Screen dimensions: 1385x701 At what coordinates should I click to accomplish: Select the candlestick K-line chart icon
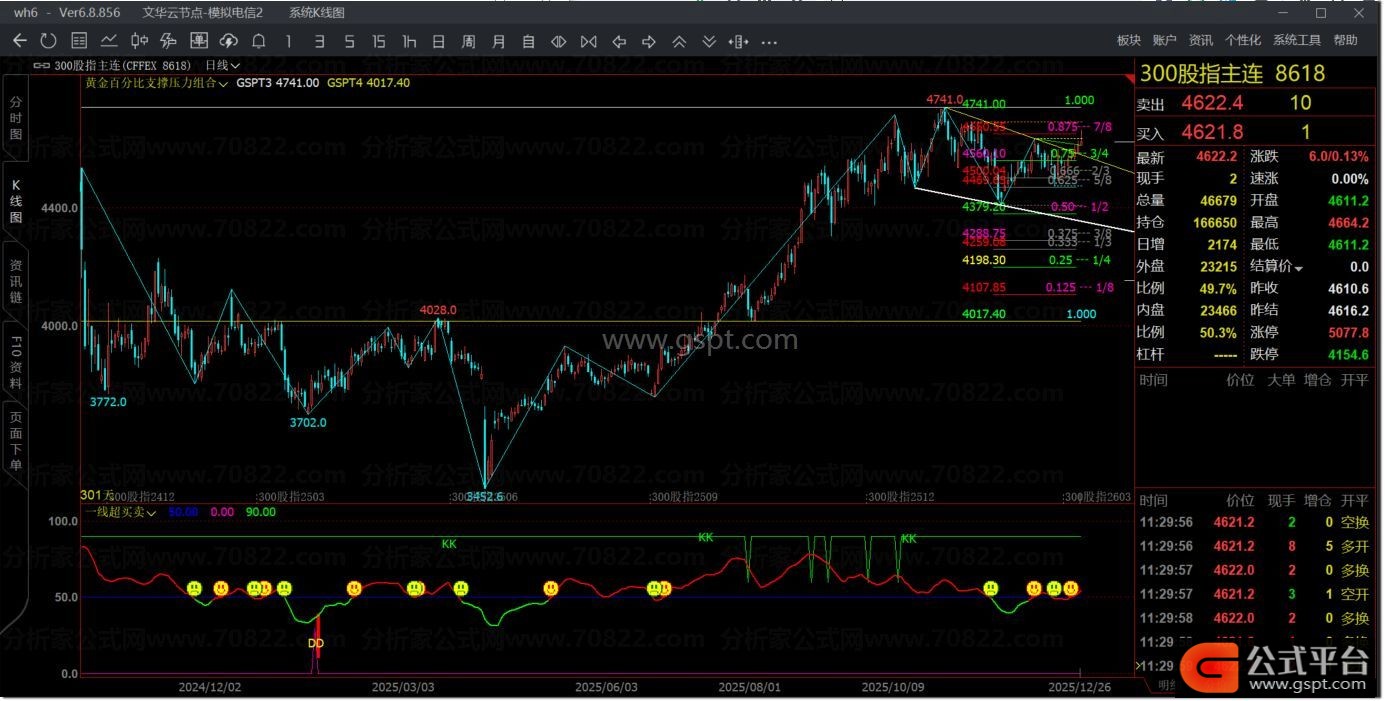[x=139, y=41]
